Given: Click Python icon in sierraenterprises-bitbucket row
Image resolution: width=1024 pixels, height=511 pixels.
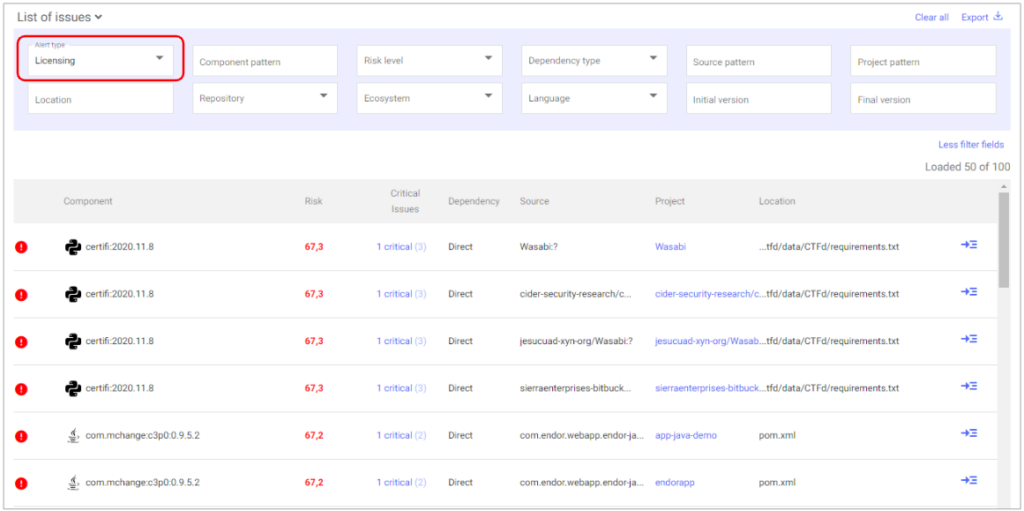Looking at the screenshot, I should 72,388.
